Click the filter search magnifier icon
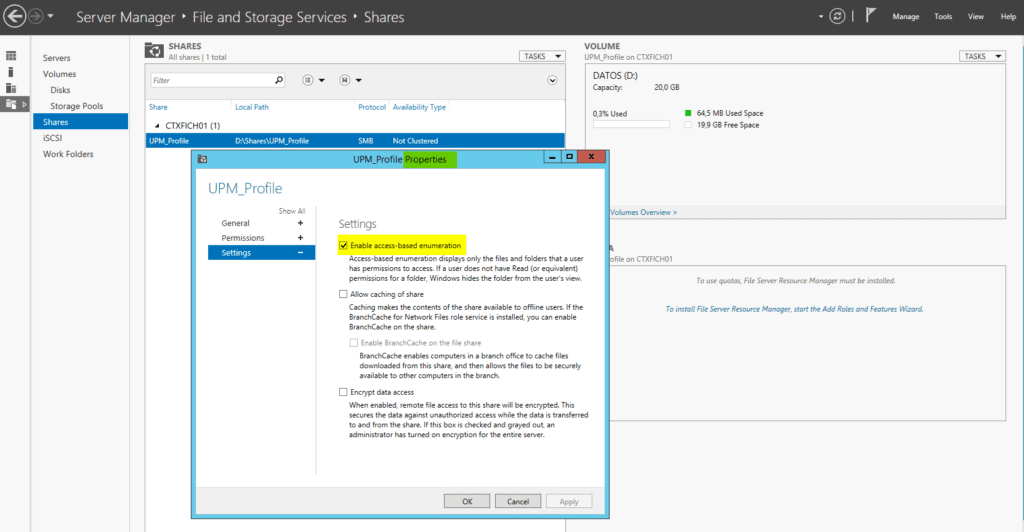The height and width of the screenshot is (532, 1024). (x=279, y=80)
